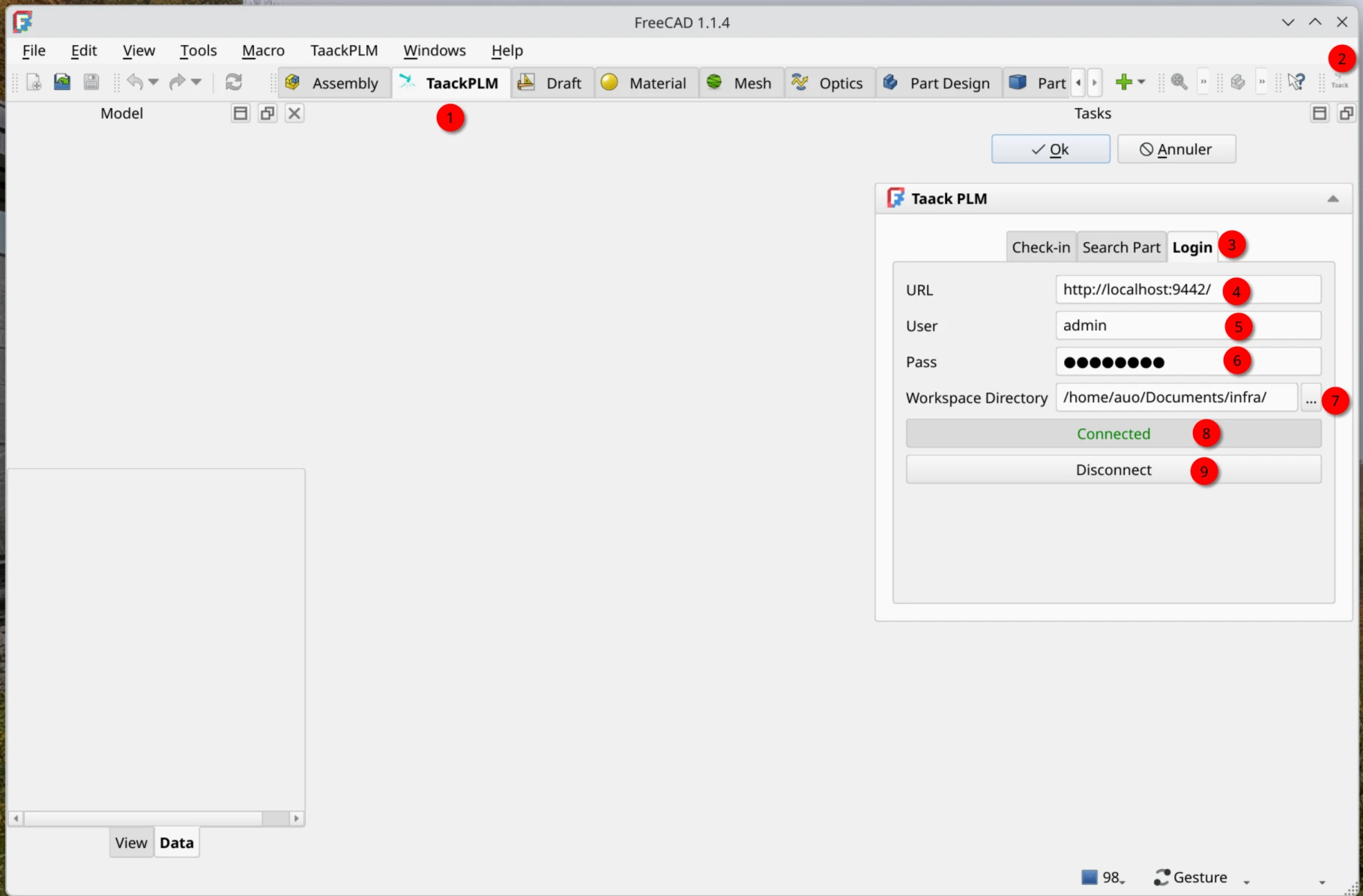Float the Model panel
This screenshot has height=896, width=1363.
coord(268,113)
